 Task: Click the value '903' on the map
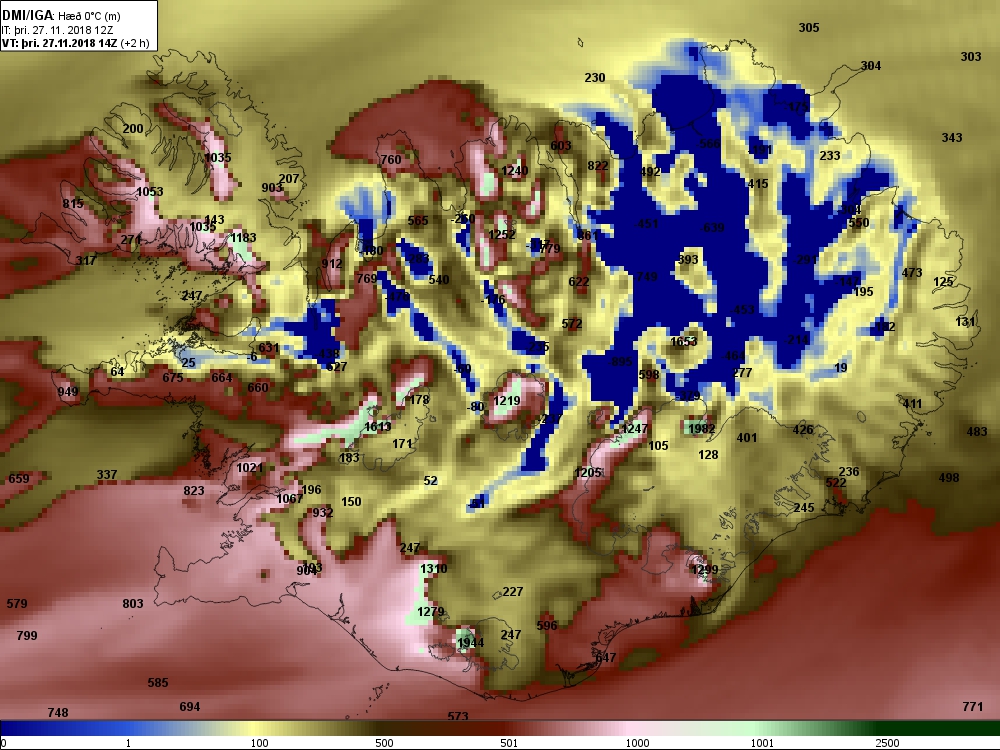point(272,188)
